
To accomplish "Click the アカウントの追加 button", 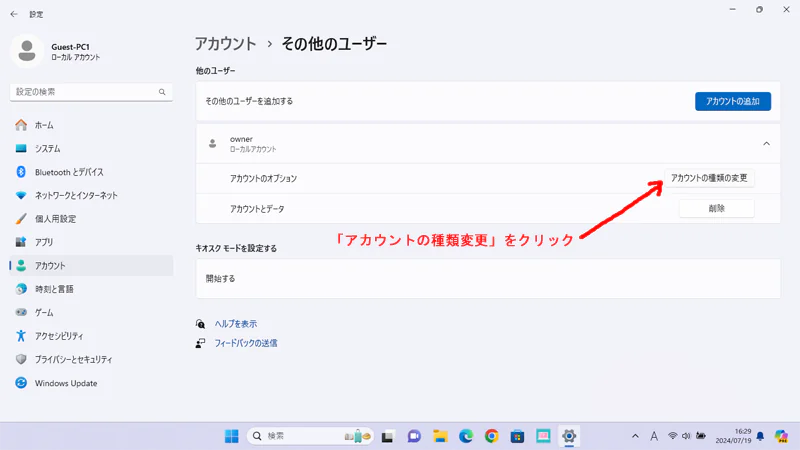I will pyautogui.click(x=733, y=102).
